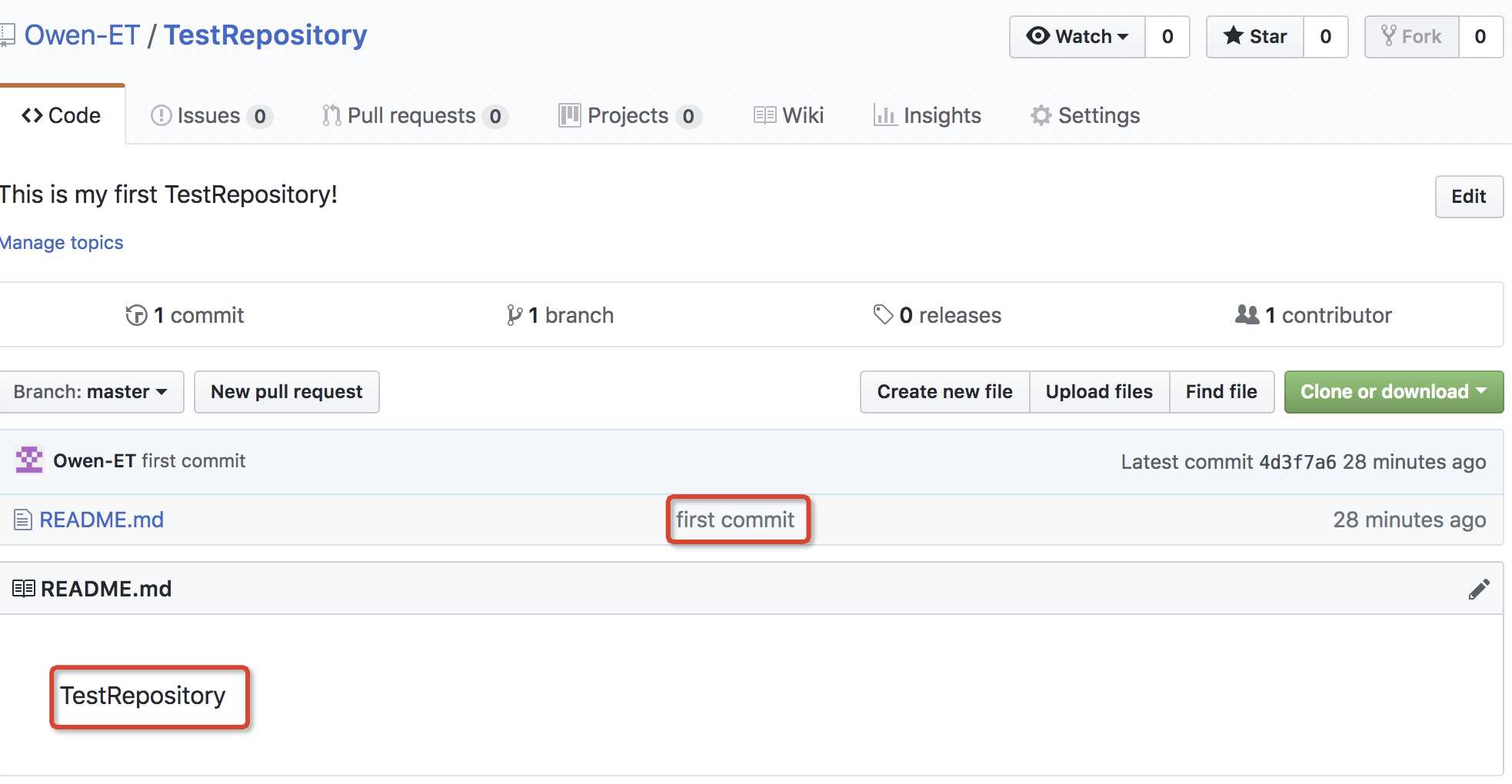Click the Create new file button
This screenshot has width=1512, height=784.
click(945, 392)
